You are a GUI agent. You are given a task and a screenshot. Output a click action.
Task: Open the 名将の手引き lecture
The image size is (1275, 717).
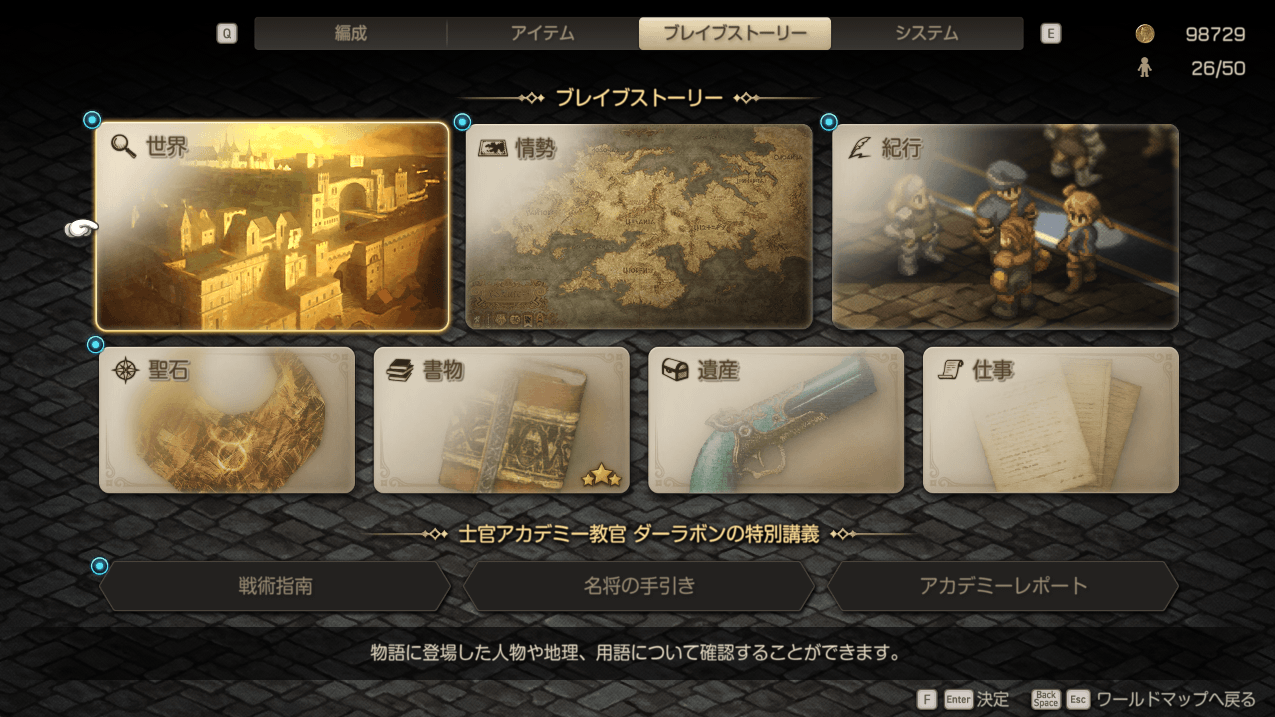pyautogui.click(x=639, y=586)
